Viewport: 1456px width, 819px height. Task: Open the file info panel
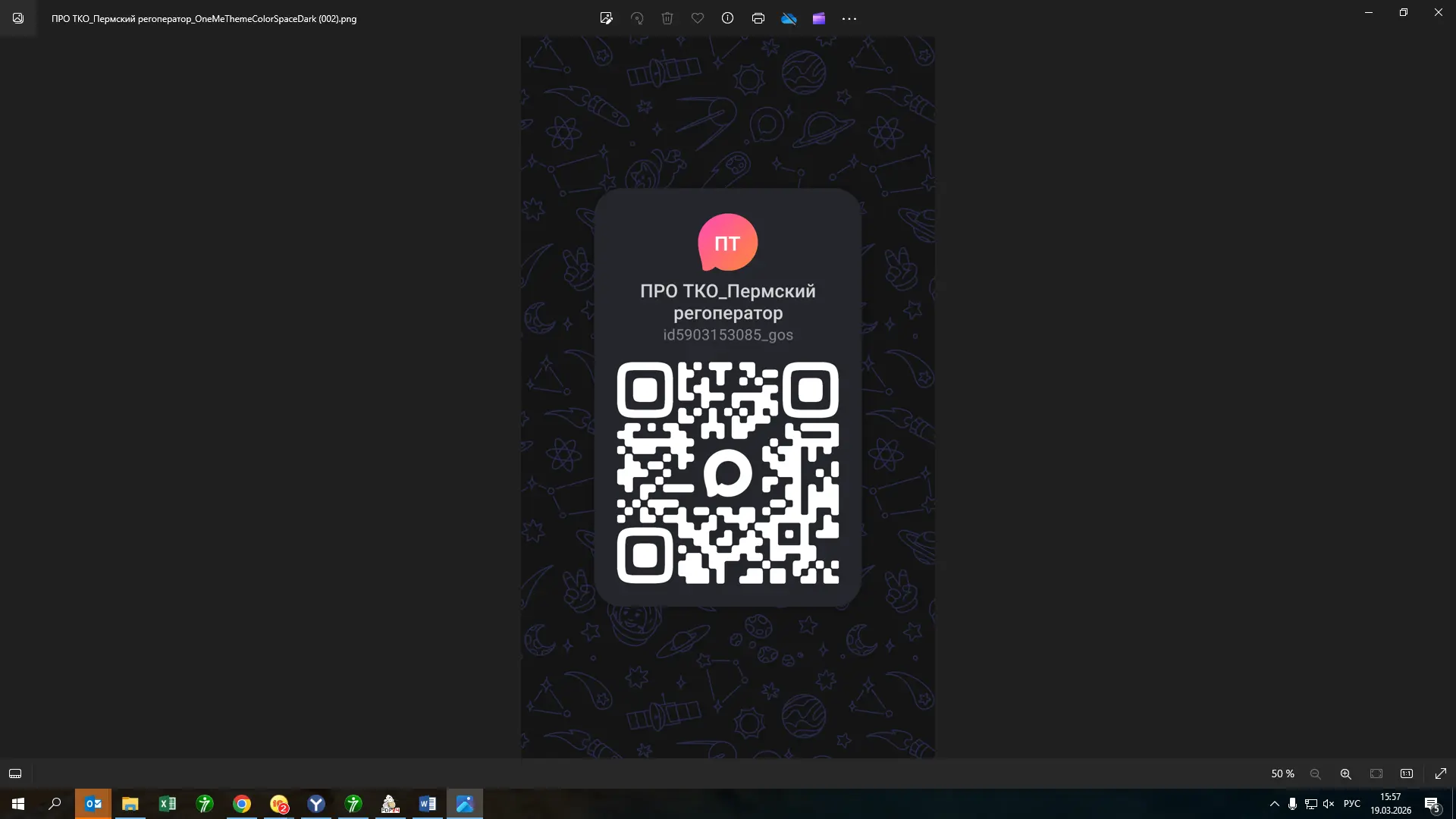pyautogui.click(x=728, y=18)
